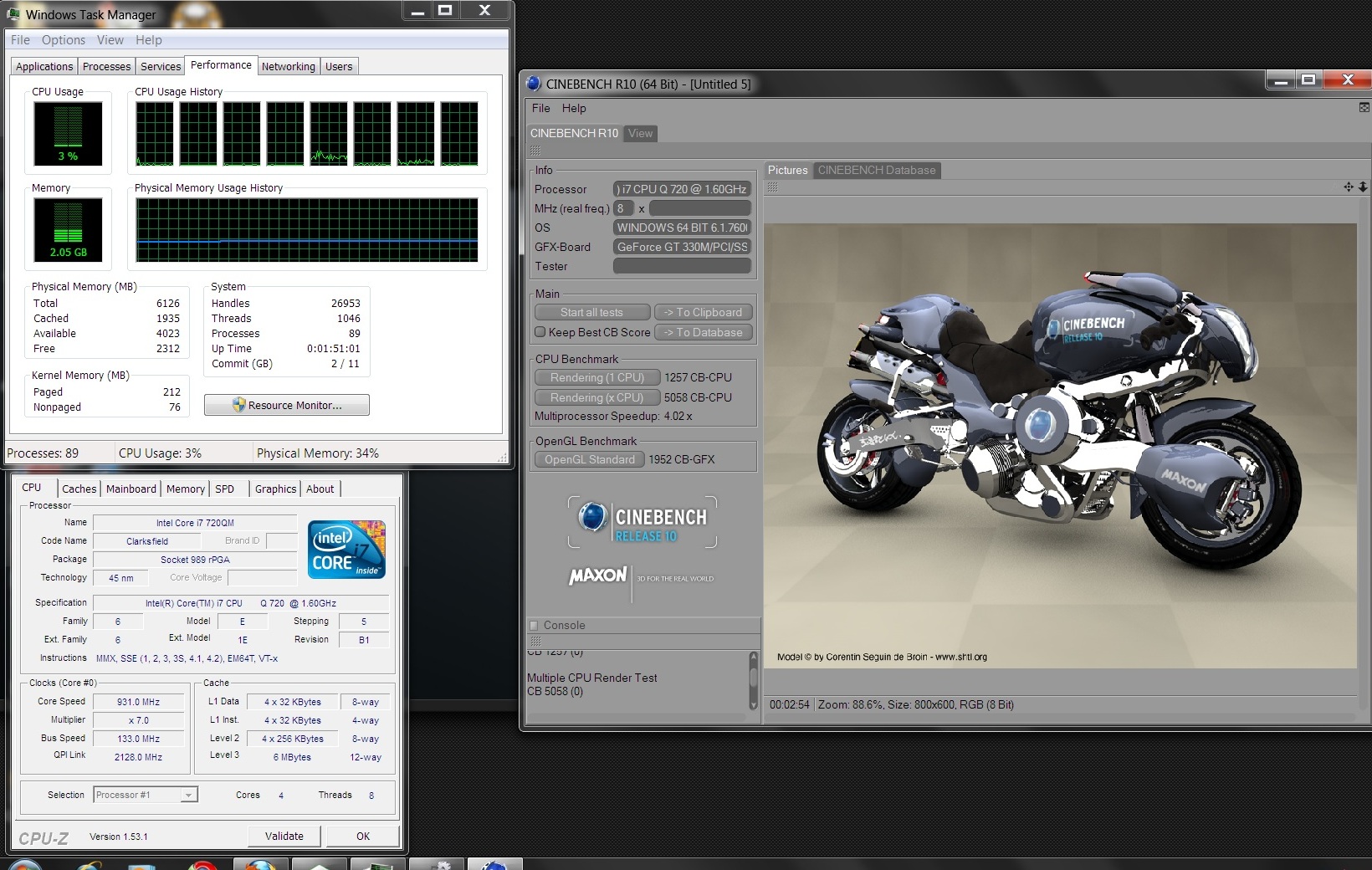Click the MHz real freq value field

pos(700,208)
